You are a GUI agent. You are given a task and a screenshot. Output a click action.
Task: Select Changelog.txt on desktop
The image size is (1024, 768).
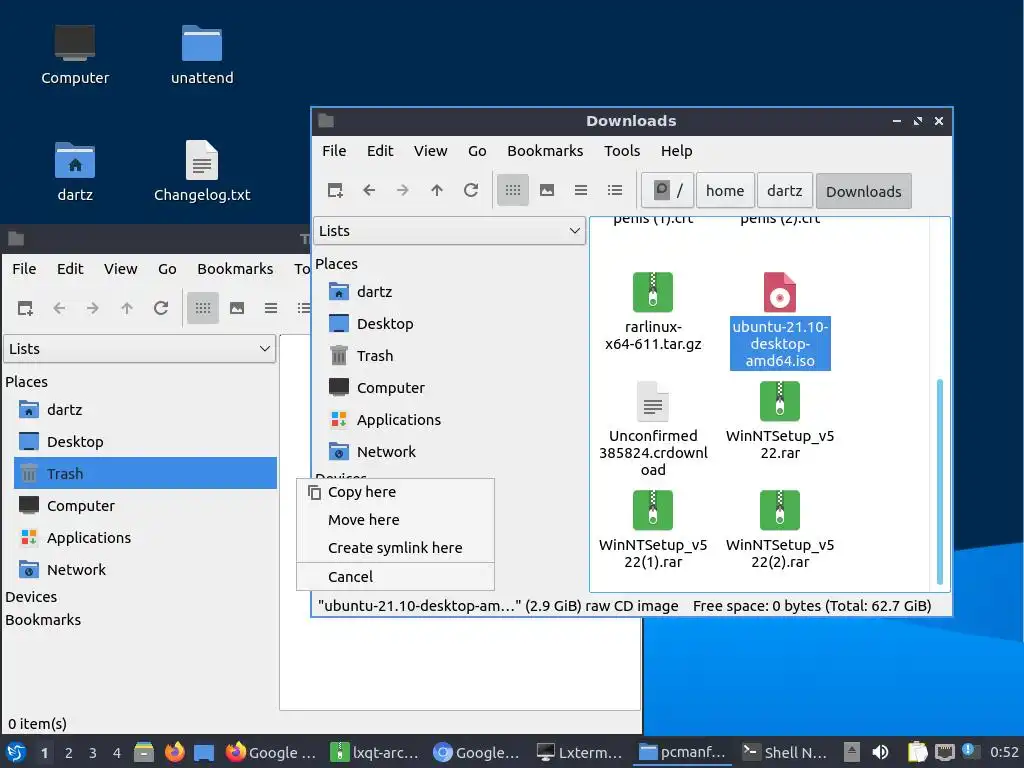pos(202,171)
